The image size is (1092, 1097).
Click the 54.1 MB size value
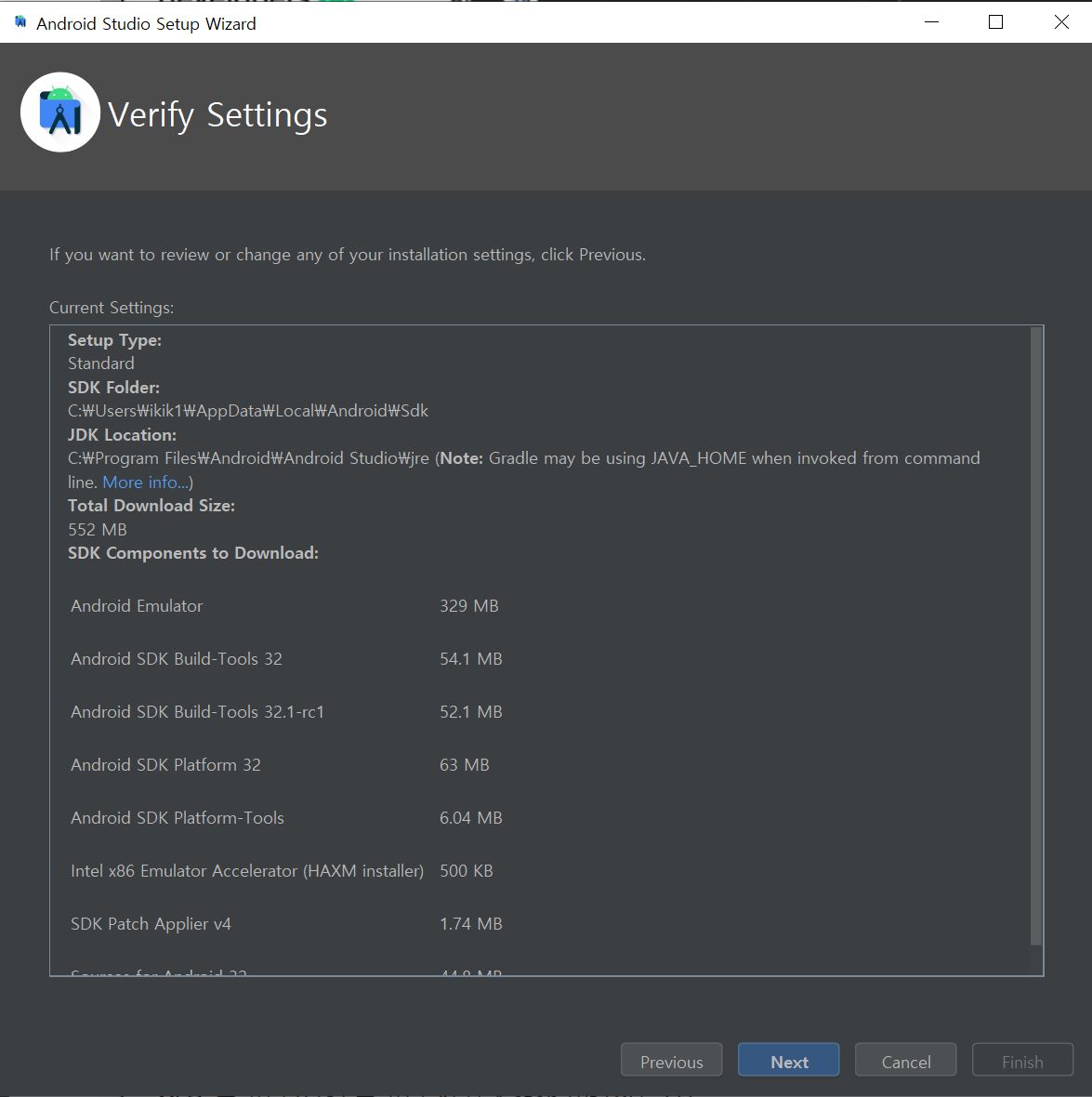click(471, 659)
